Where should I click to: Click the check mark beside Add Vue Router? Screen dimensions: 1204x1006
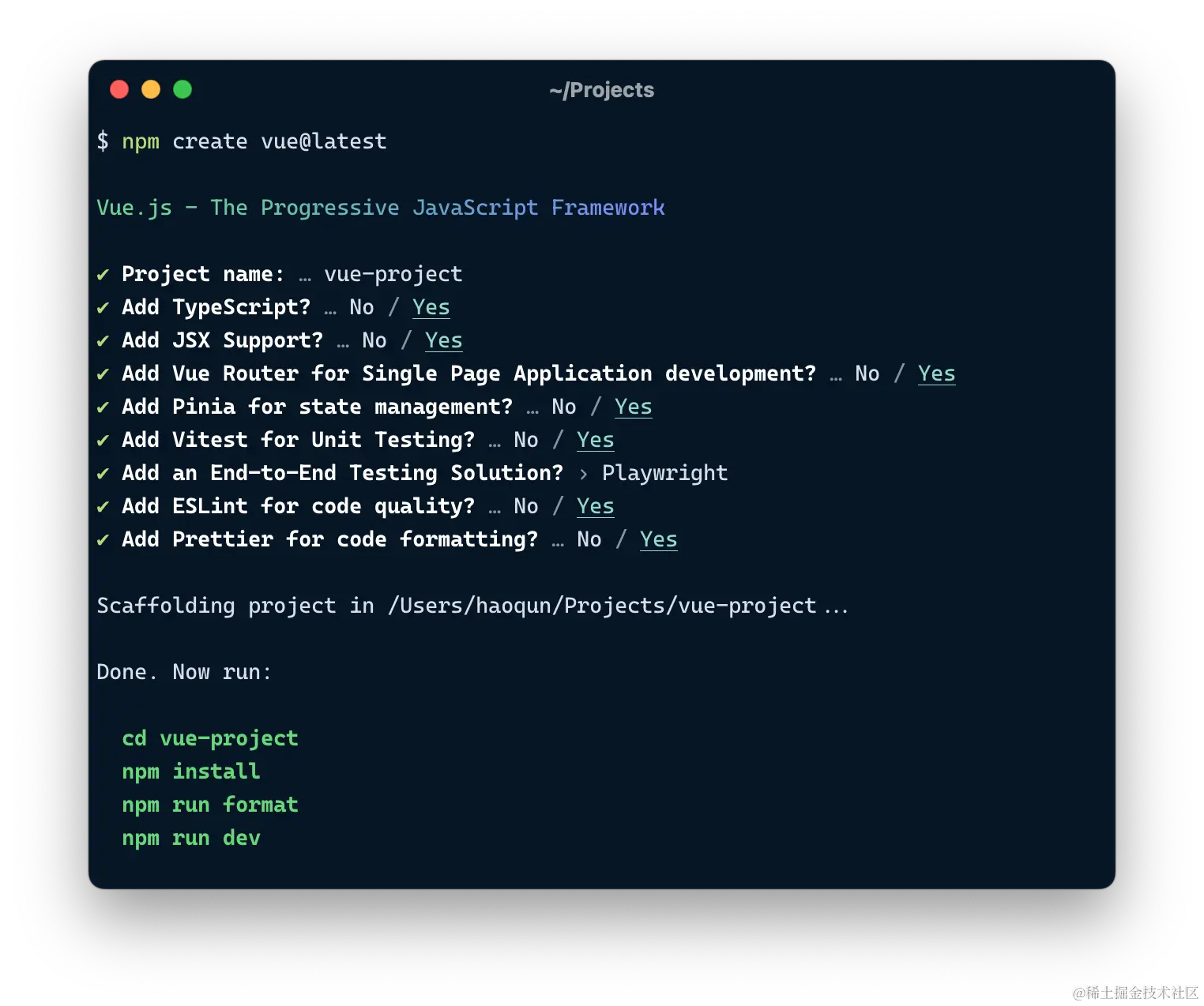click(x=103, y=374)
